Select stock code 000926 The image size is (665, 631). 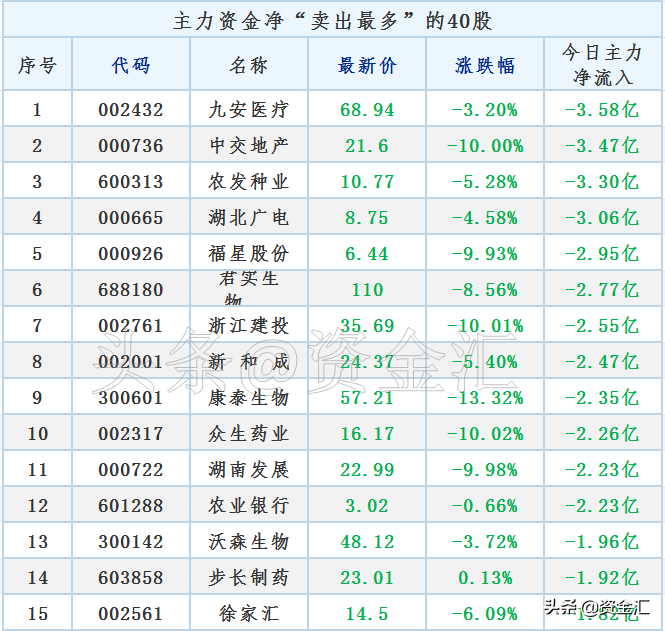(131, 254)
